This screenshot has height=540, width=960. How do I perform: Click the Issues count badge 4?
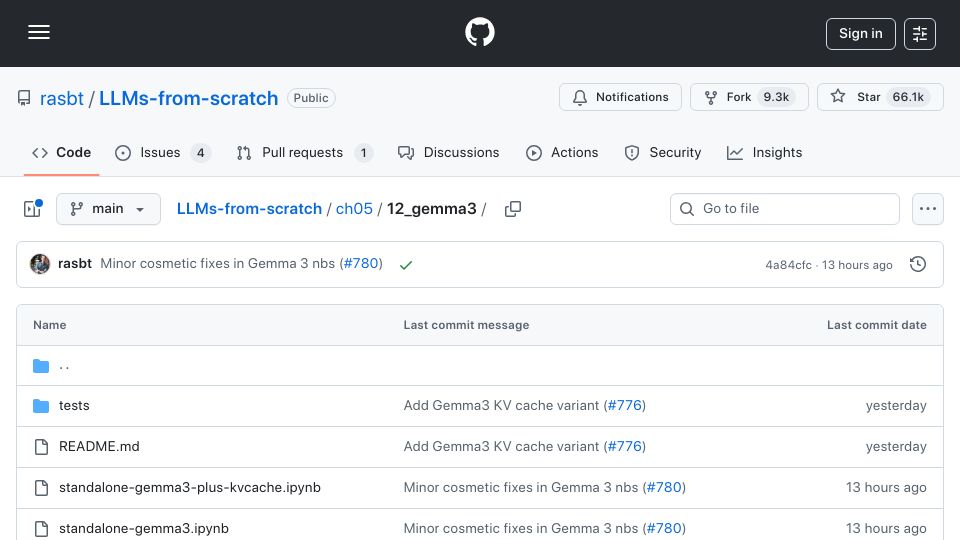(x=200, y=152)
